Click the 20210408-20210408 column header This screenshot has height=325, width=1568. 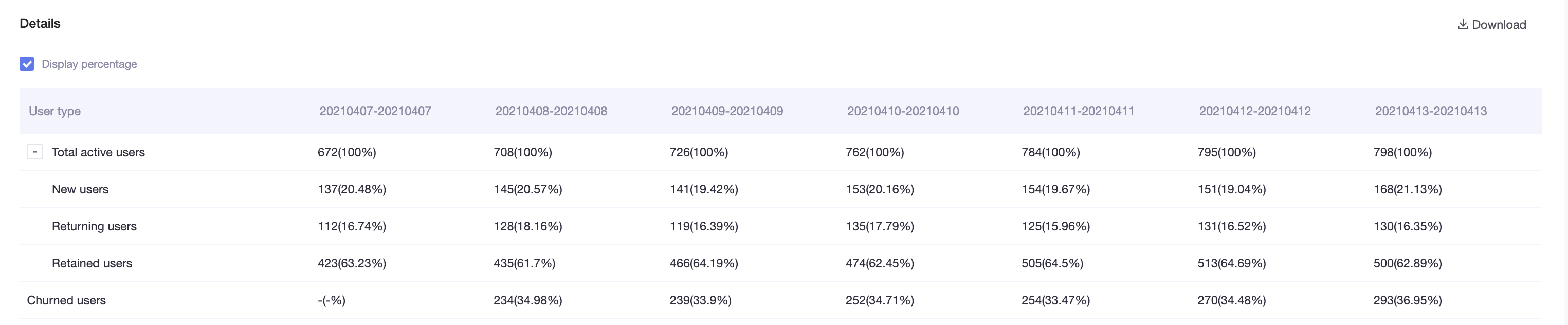point(551,111)
